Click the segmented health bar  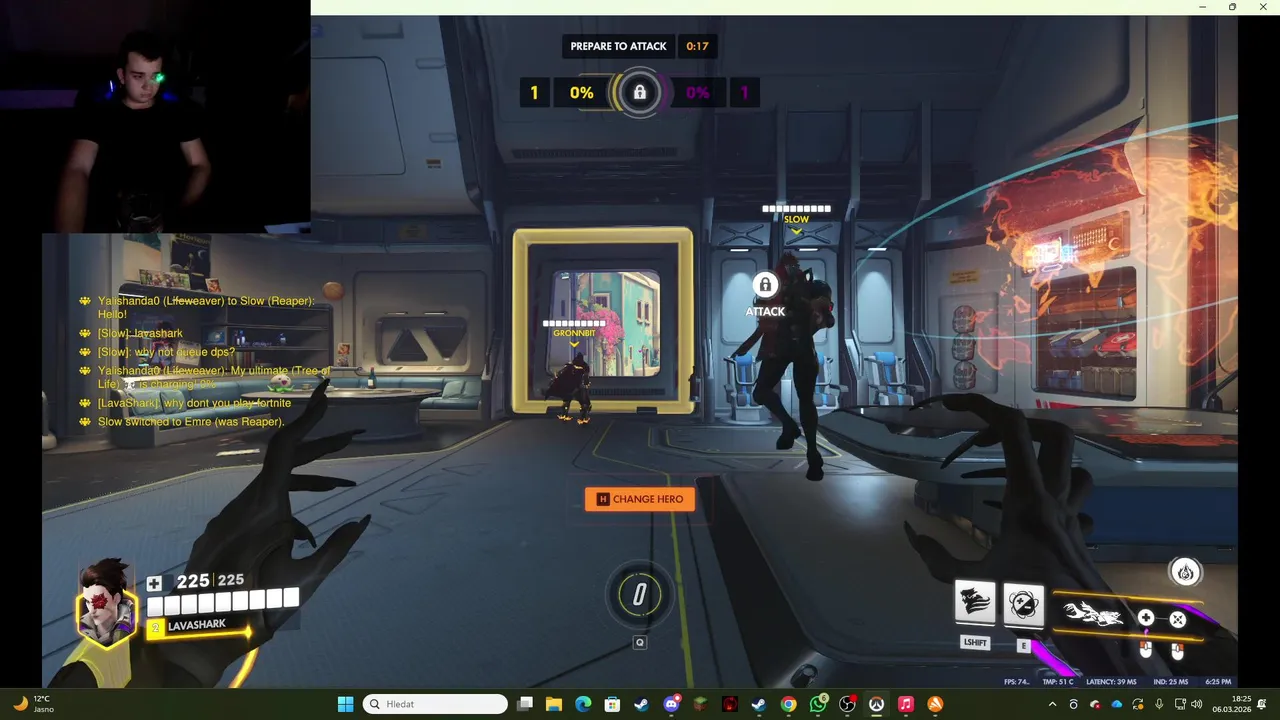click(x=222, y=600)
